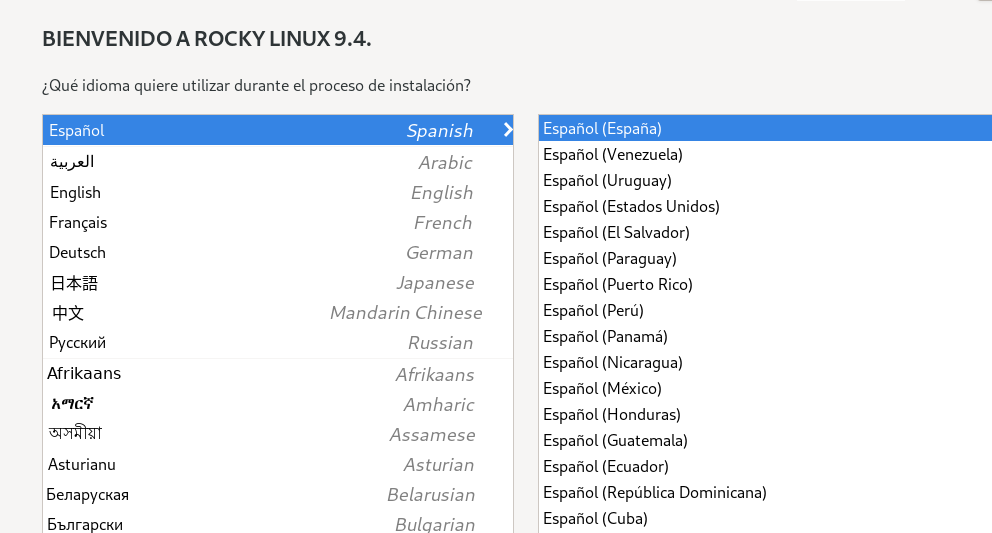This screenshot has height=533, width=992.
Task: Select the Mandarin Chinese row
Action: tap(278, 313)
